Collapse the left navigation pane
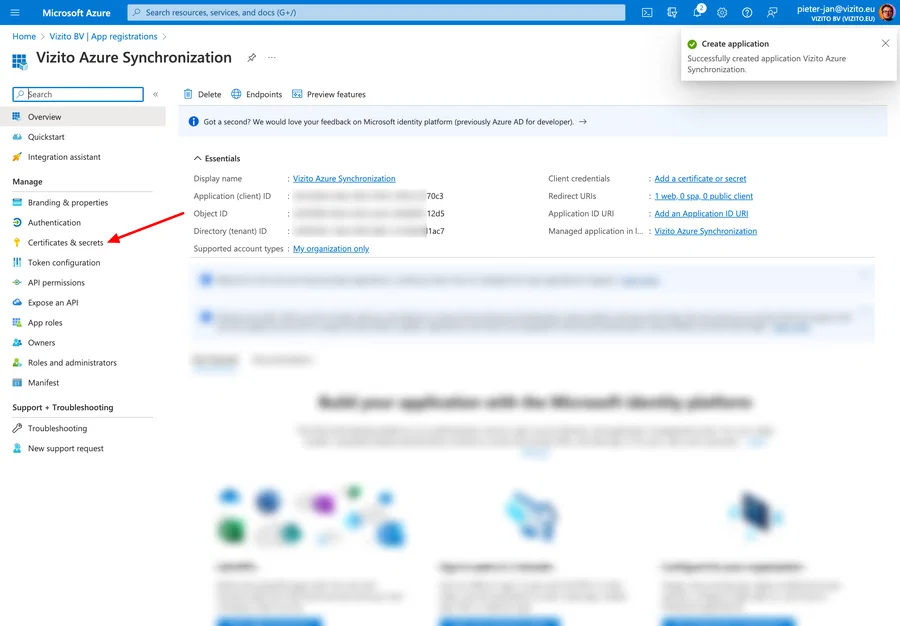The width and height of the screenshot is (900, 626). 157,93
